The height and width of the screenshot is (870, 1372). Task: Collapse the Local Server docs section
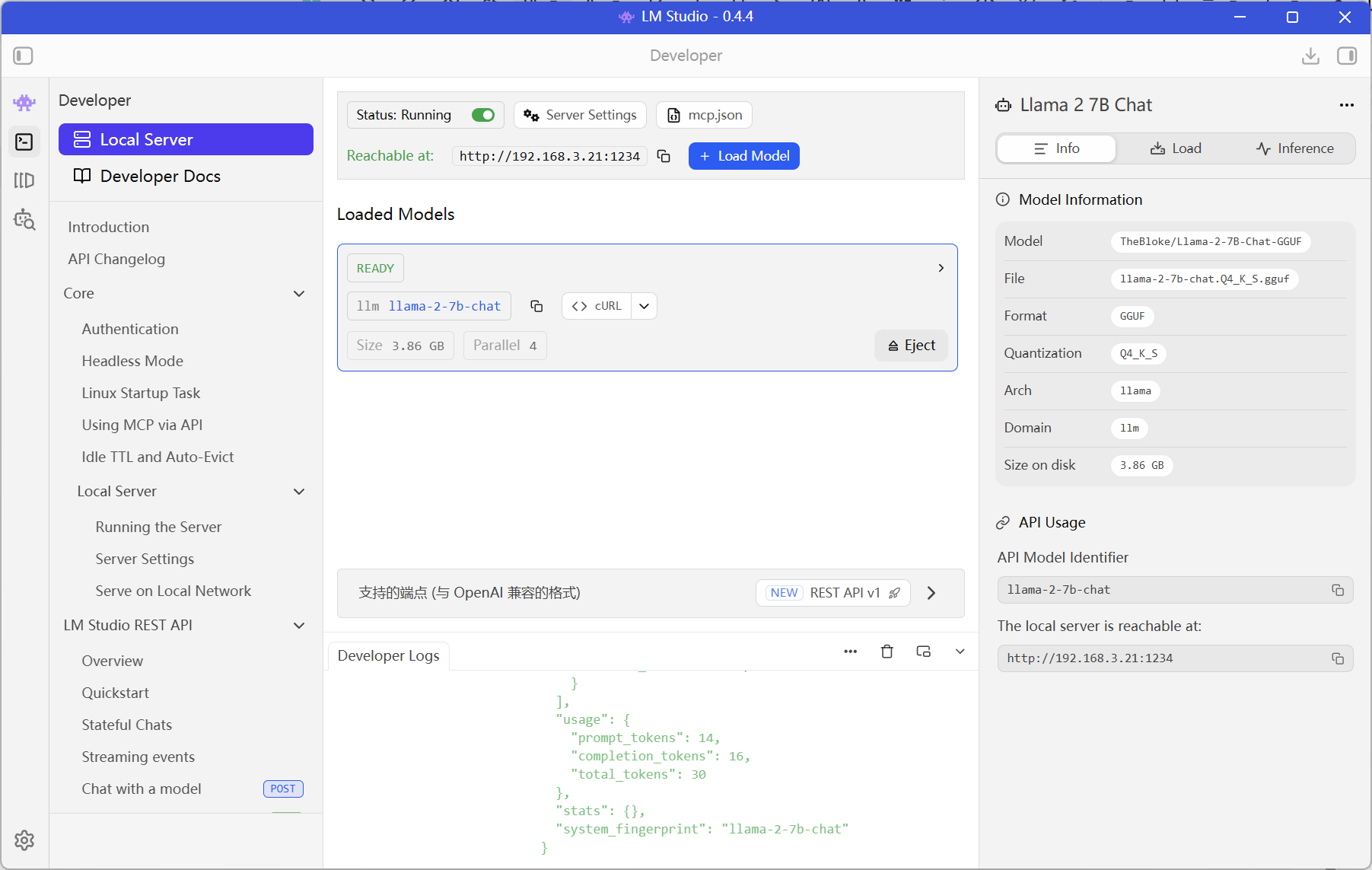(x=298, y=492)
